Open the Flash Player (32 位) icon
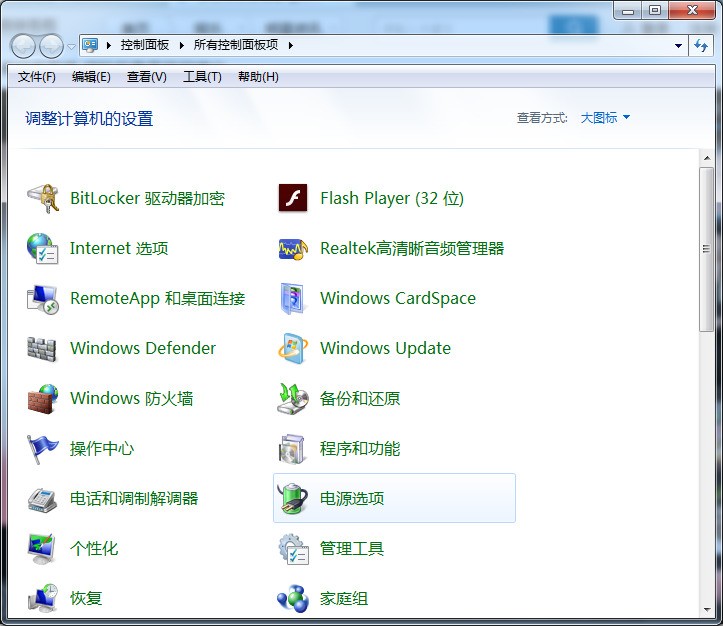Viewport: 723px width, 626px height. [x=293, y=198]
